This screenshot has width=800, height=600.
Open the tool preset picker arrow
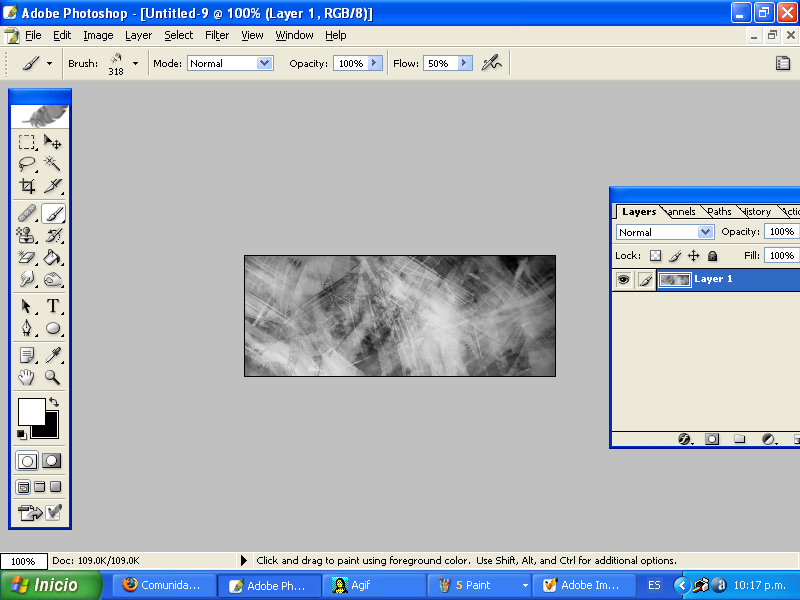(x=49, y=63)
